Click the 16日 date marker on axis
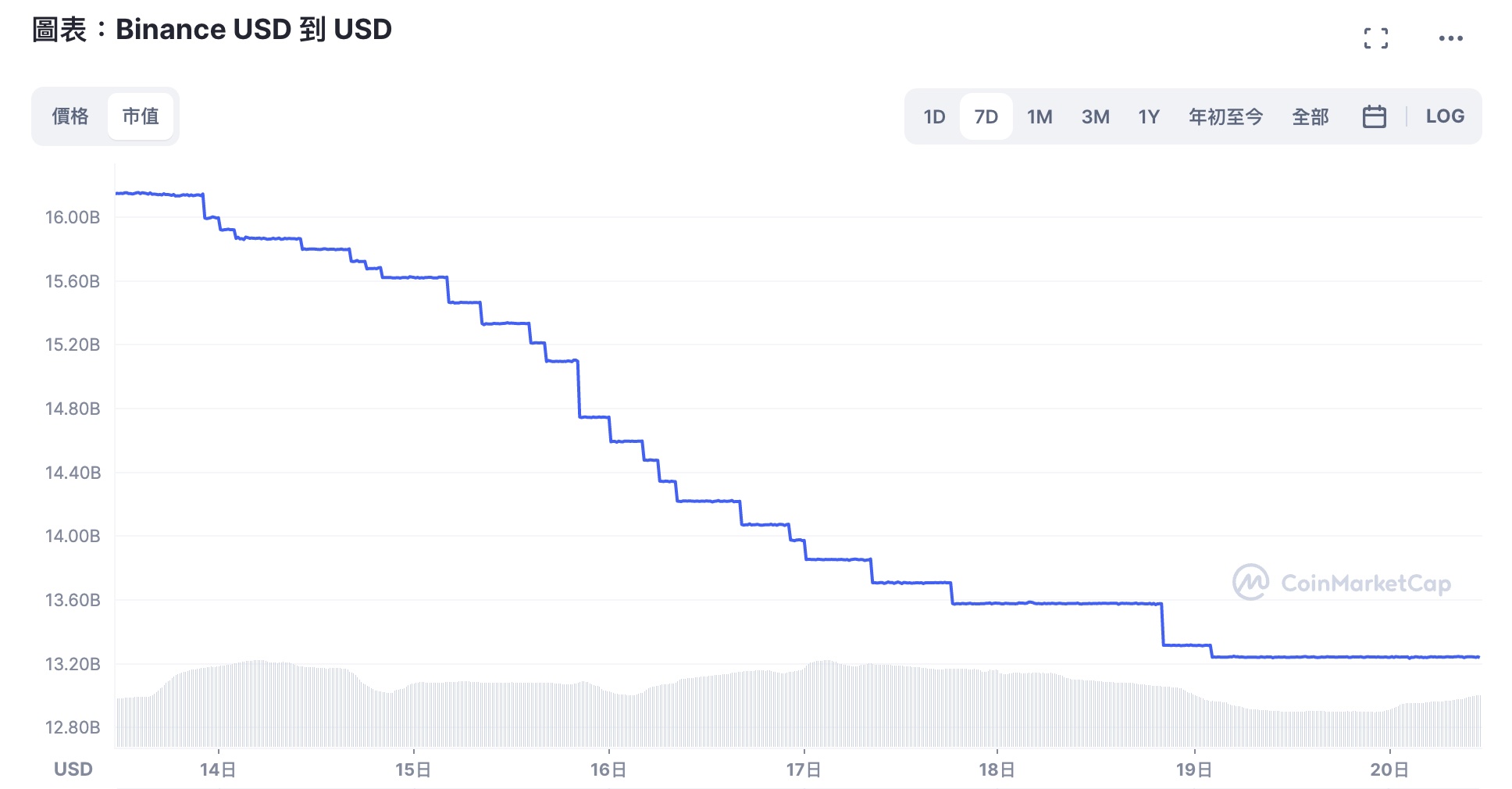The width and height of the screenshot is (1512, 789). click(608, 769)
